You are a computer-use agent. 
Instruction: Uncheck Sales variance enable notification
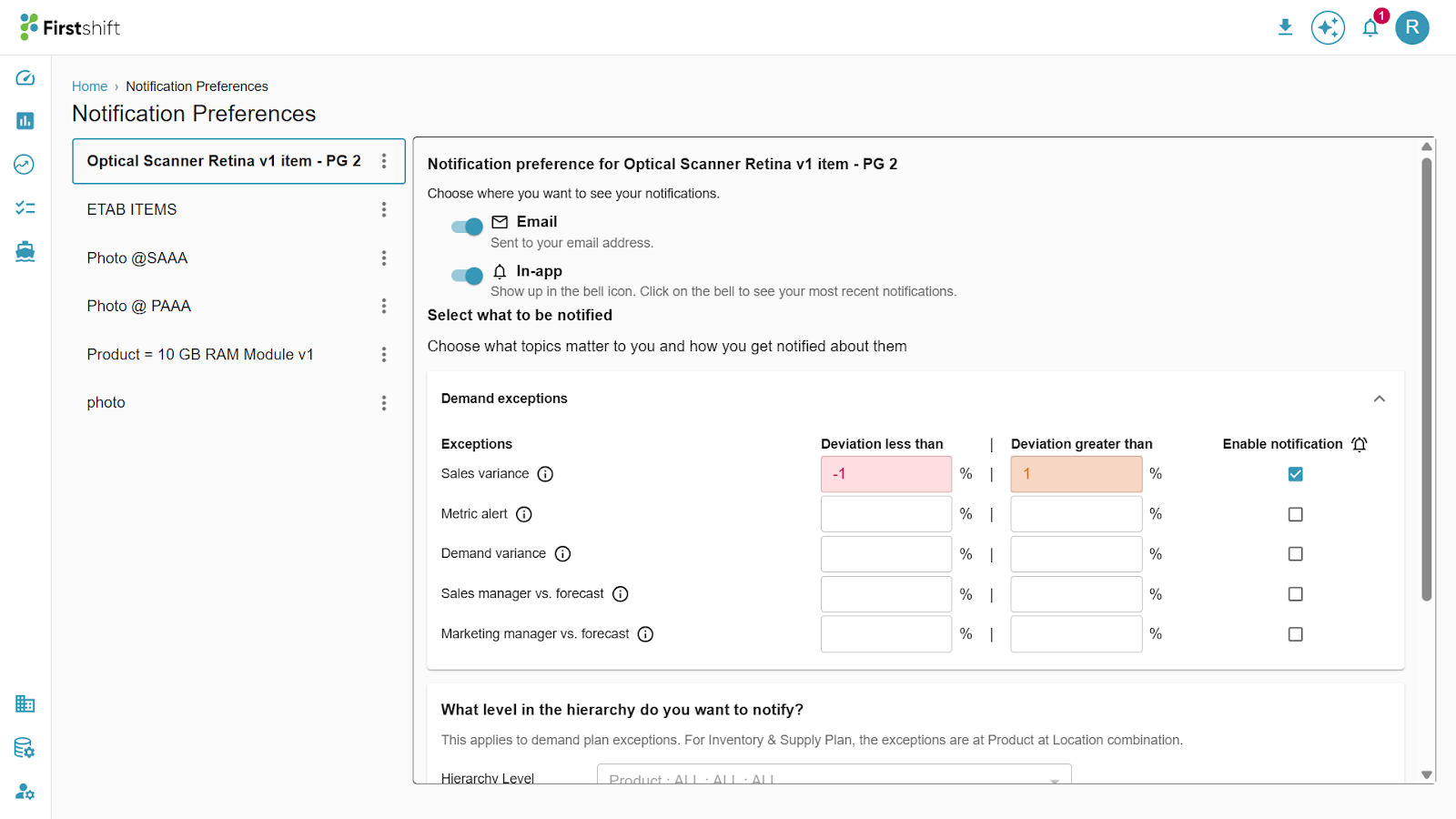click(x=1296, y=474)
